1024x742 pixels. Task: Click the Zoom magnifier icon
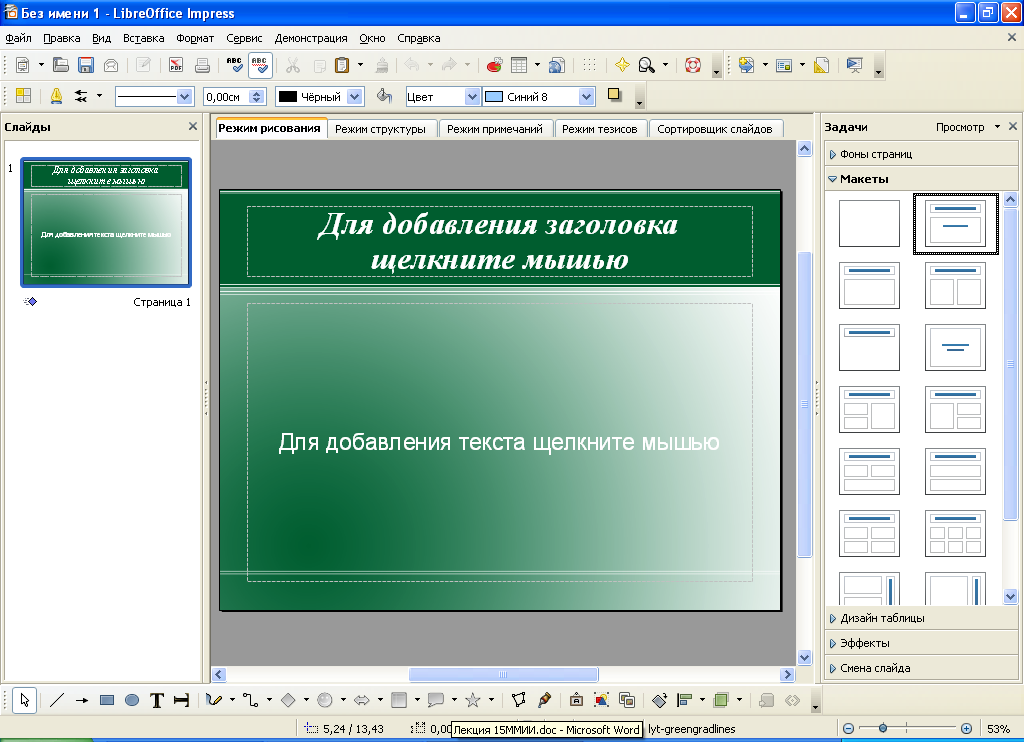[x=647, y=65]
